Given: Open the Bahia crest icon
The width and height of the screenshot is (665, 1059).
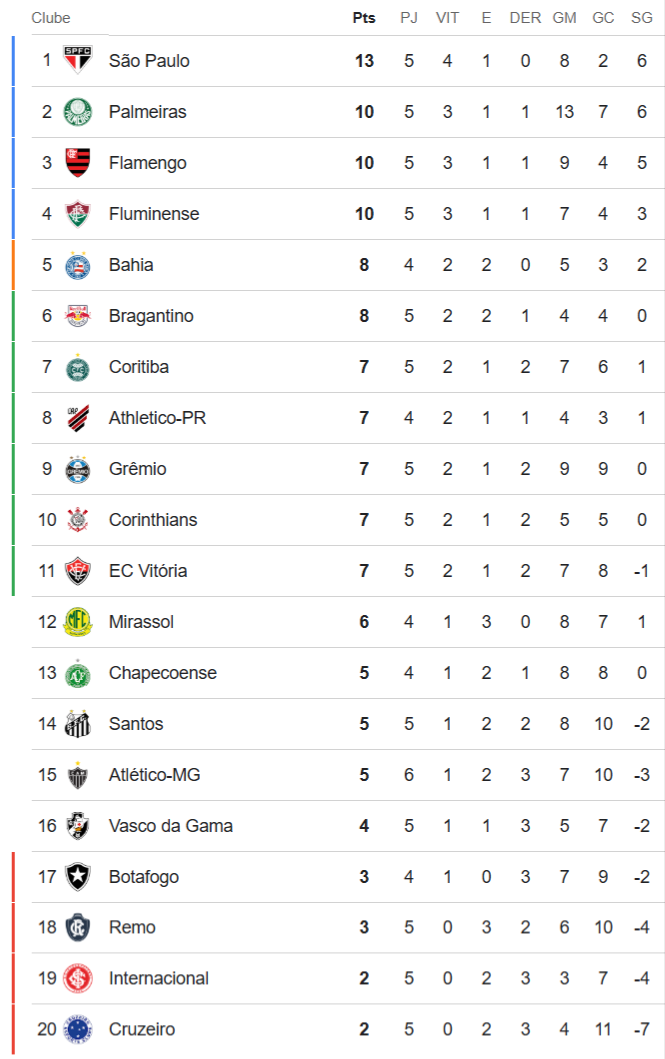Looking at the screenshot, I should coord(77,265).
